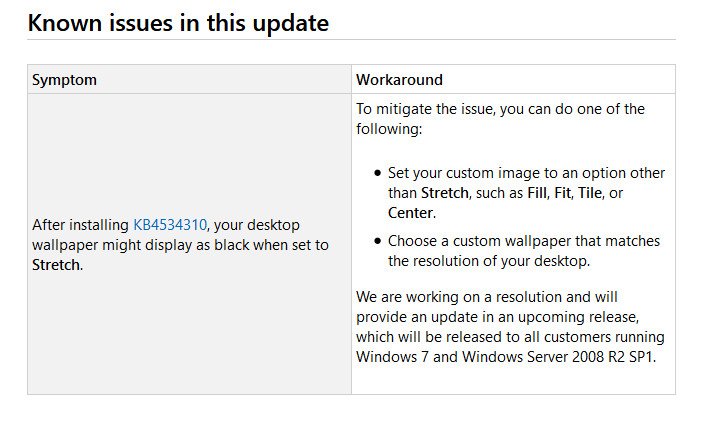711x428 pixels.
Task: Click the second bullet point marker
Action: coord(378,241)
